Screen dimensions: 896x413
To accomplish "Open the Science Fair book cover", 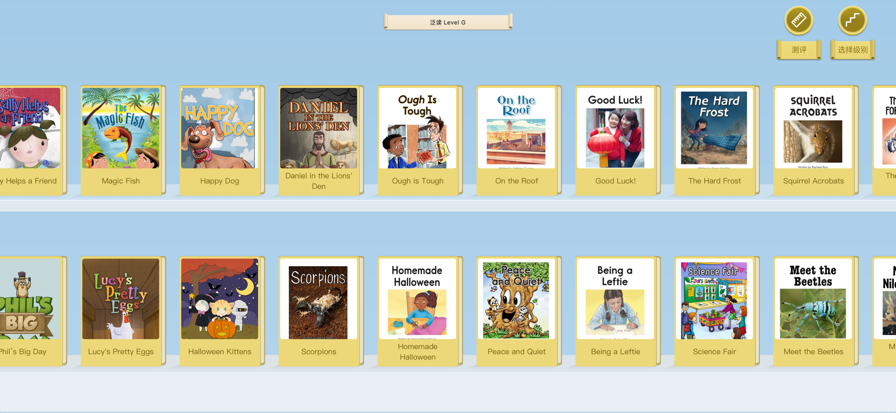I will tap(714, 299).
